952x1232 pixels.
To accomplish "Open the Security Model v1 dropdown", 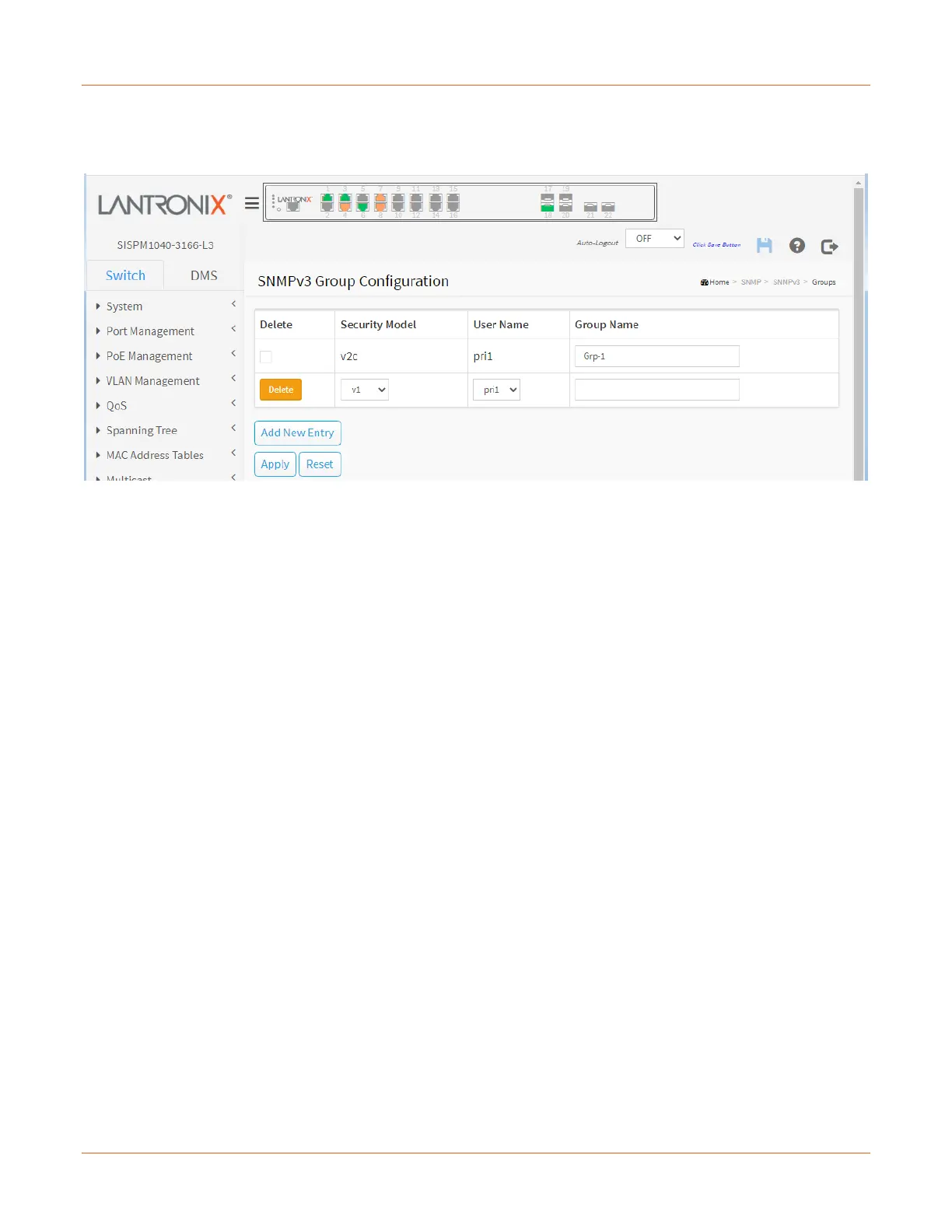I will 365,390.
